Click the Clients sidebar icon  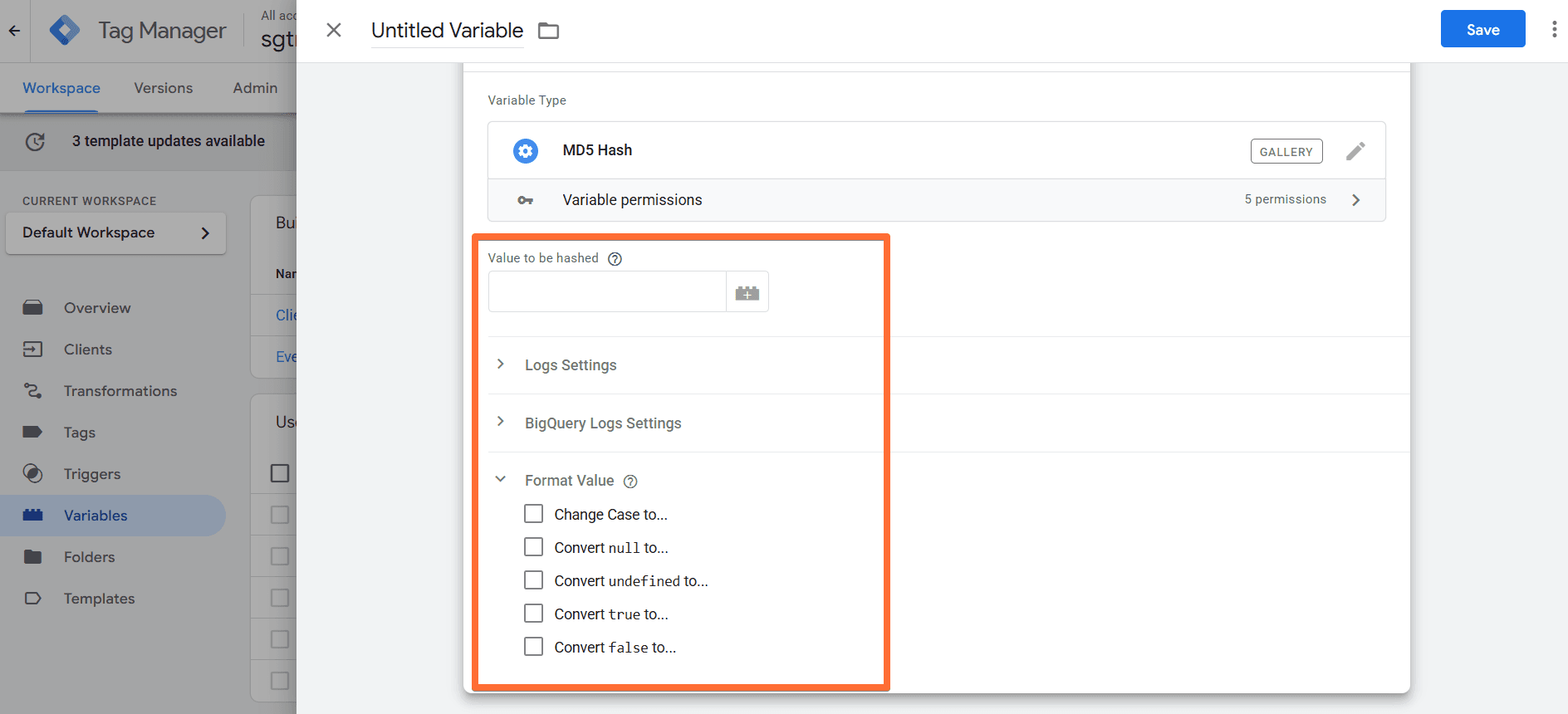pos(33,350)
